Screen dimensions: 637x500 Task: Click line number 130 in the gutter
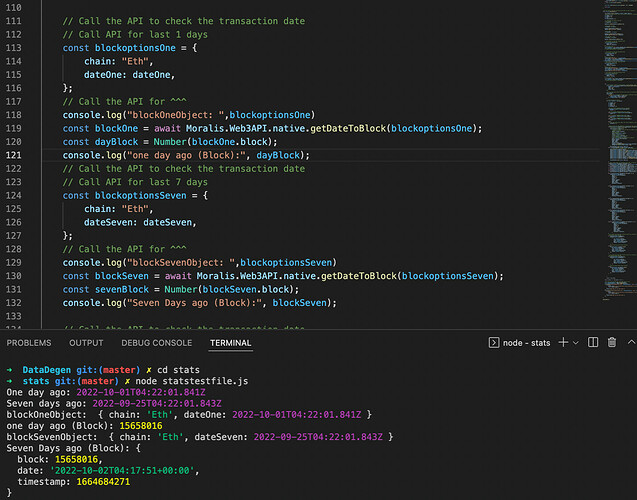pos(13,276)
